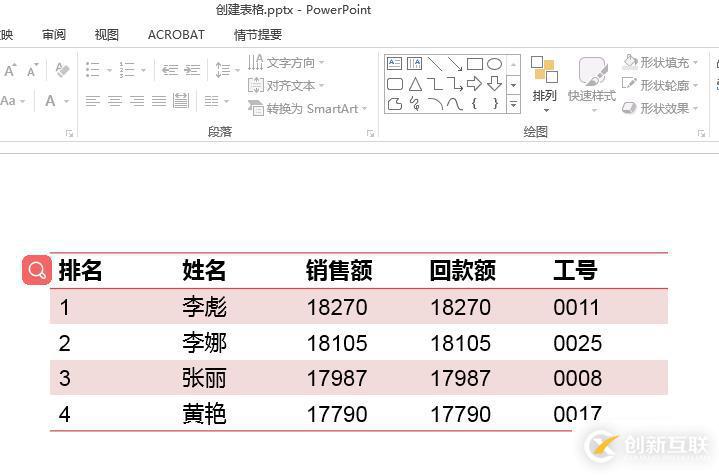Increase the list indent level
Image resolution: width=719 pixels, height=475 pixels.
tap(192, 70)
